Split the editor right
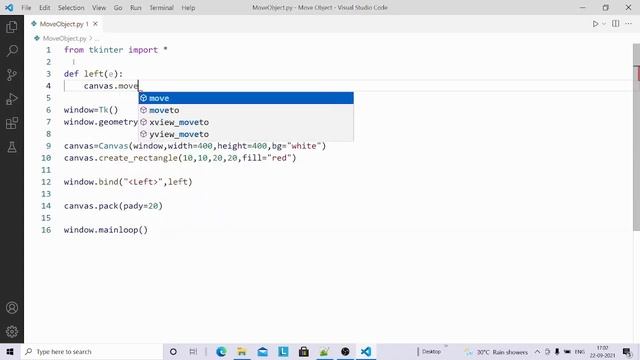The width and height of the screenshot is (640, 360). click(x=616, y=24)
